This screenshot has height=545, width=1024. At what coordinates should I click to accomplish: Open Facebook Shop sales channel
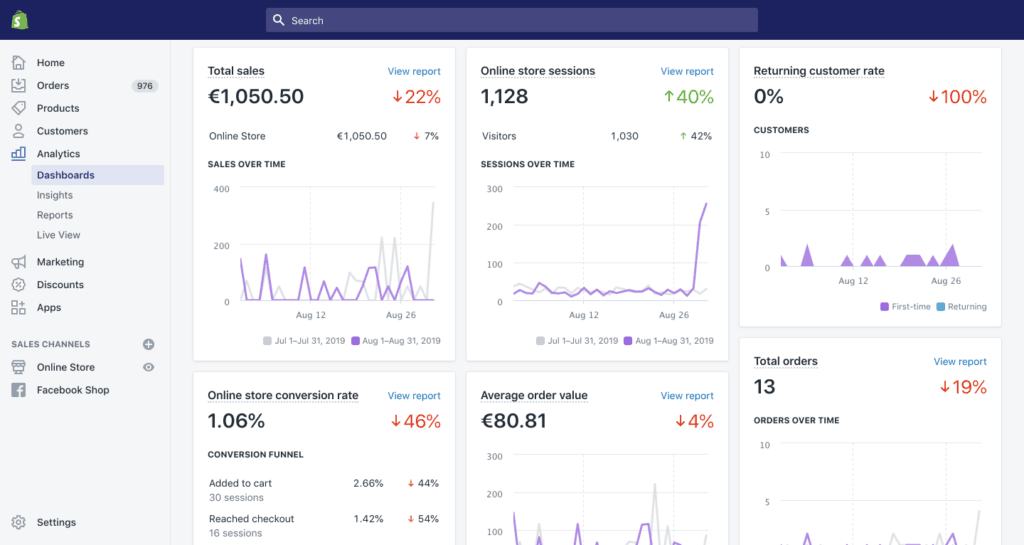click(73, 390)
